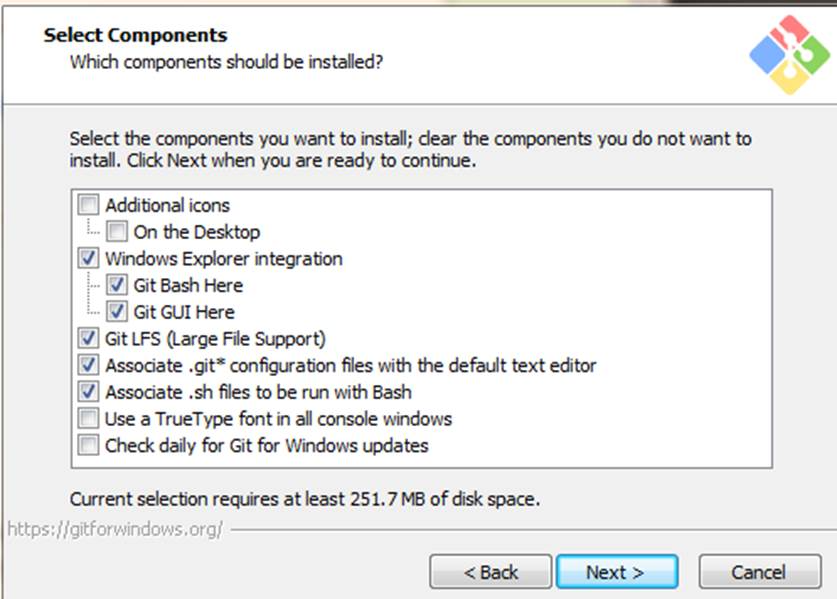Click the Git for Windows logo icon
Viewport: 837px width, 599px height.
click(789, 54)
